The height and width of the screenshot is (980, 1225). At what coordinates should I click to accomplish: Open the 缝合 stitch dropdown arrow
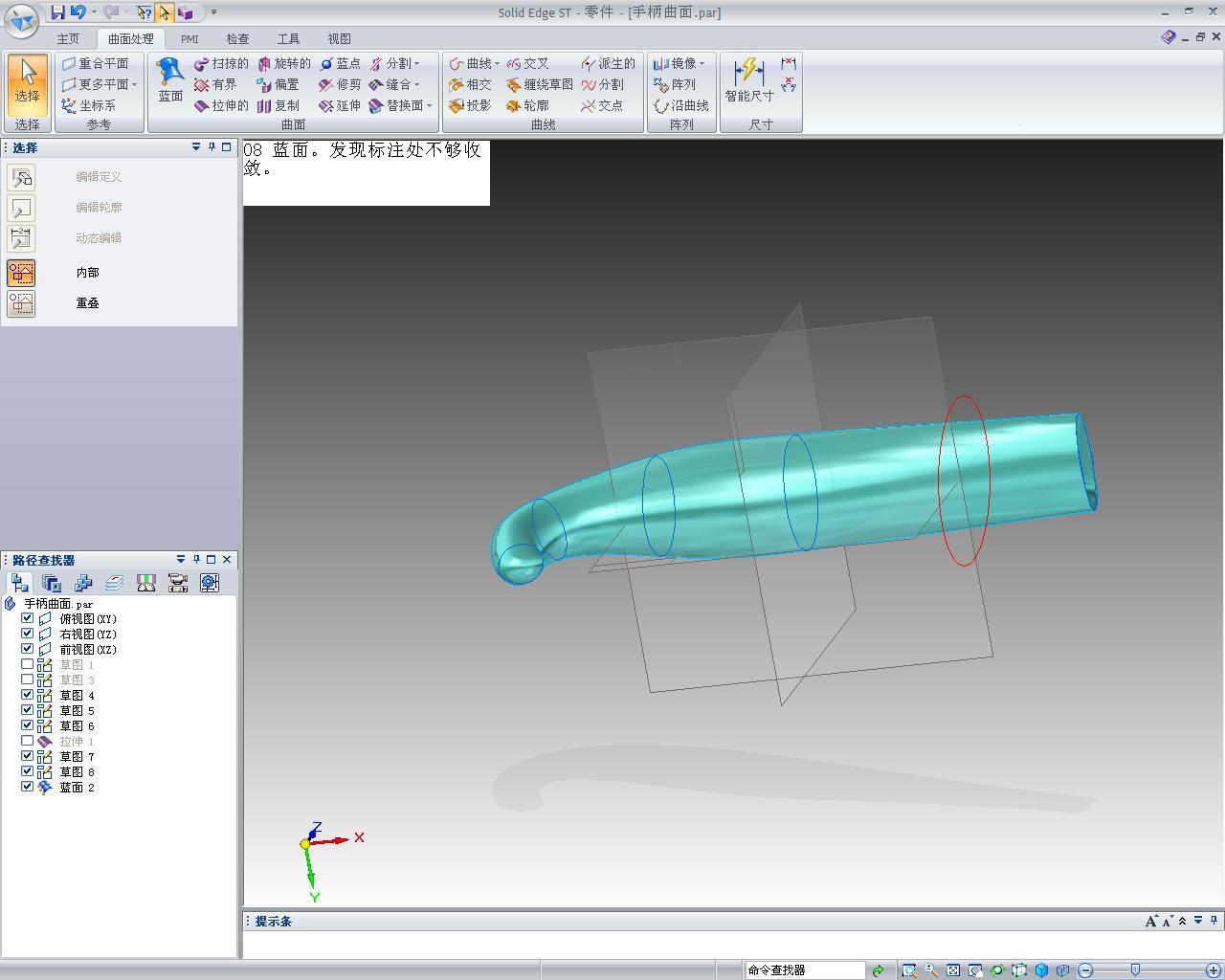[x=416, y=84]
